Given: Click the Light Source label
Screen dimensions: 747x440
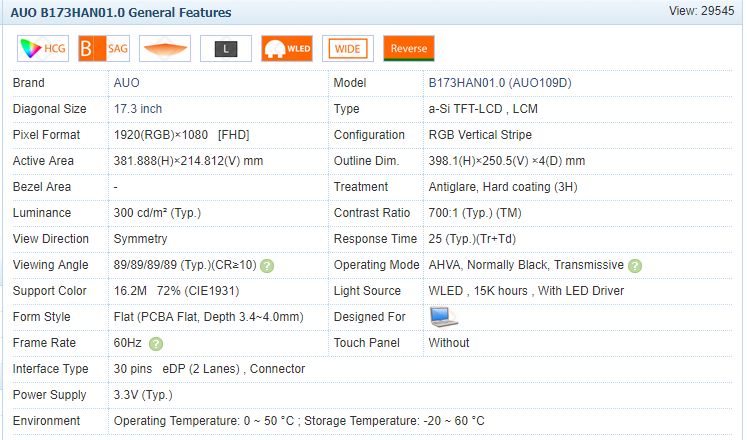Looking at the screenshot, I should coord(367,291).
